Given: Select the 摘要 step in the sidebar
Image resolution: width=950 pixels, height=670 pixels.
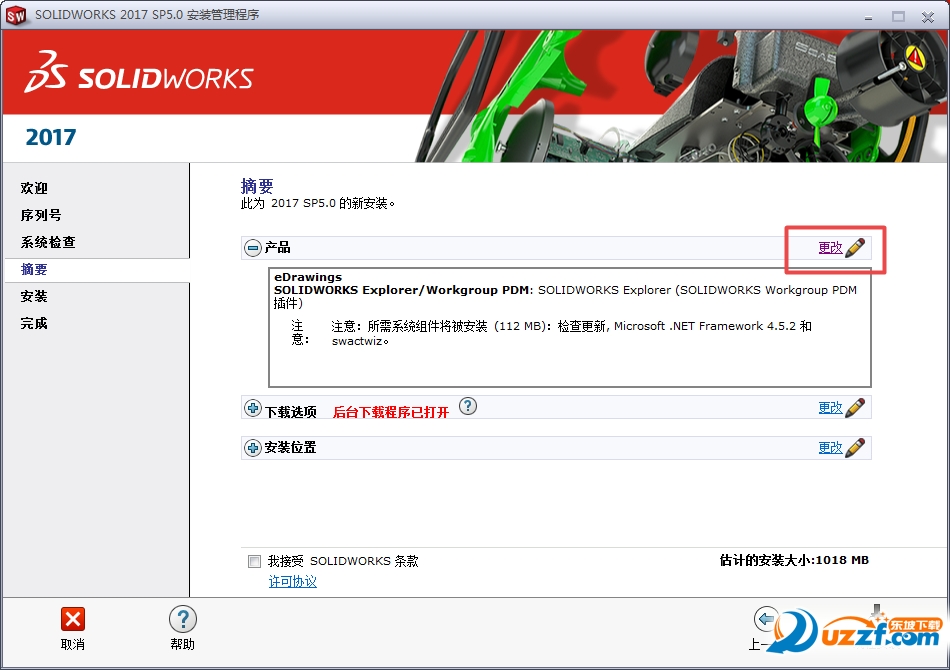Looking at the screenshot, I should click(34, 270).
